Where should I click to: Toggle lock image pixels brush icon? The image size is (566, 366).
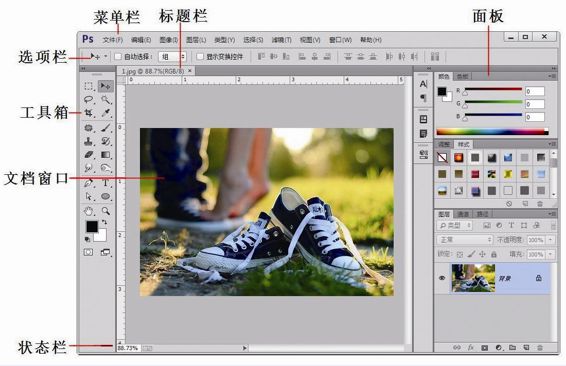click(x=471, y=254)
